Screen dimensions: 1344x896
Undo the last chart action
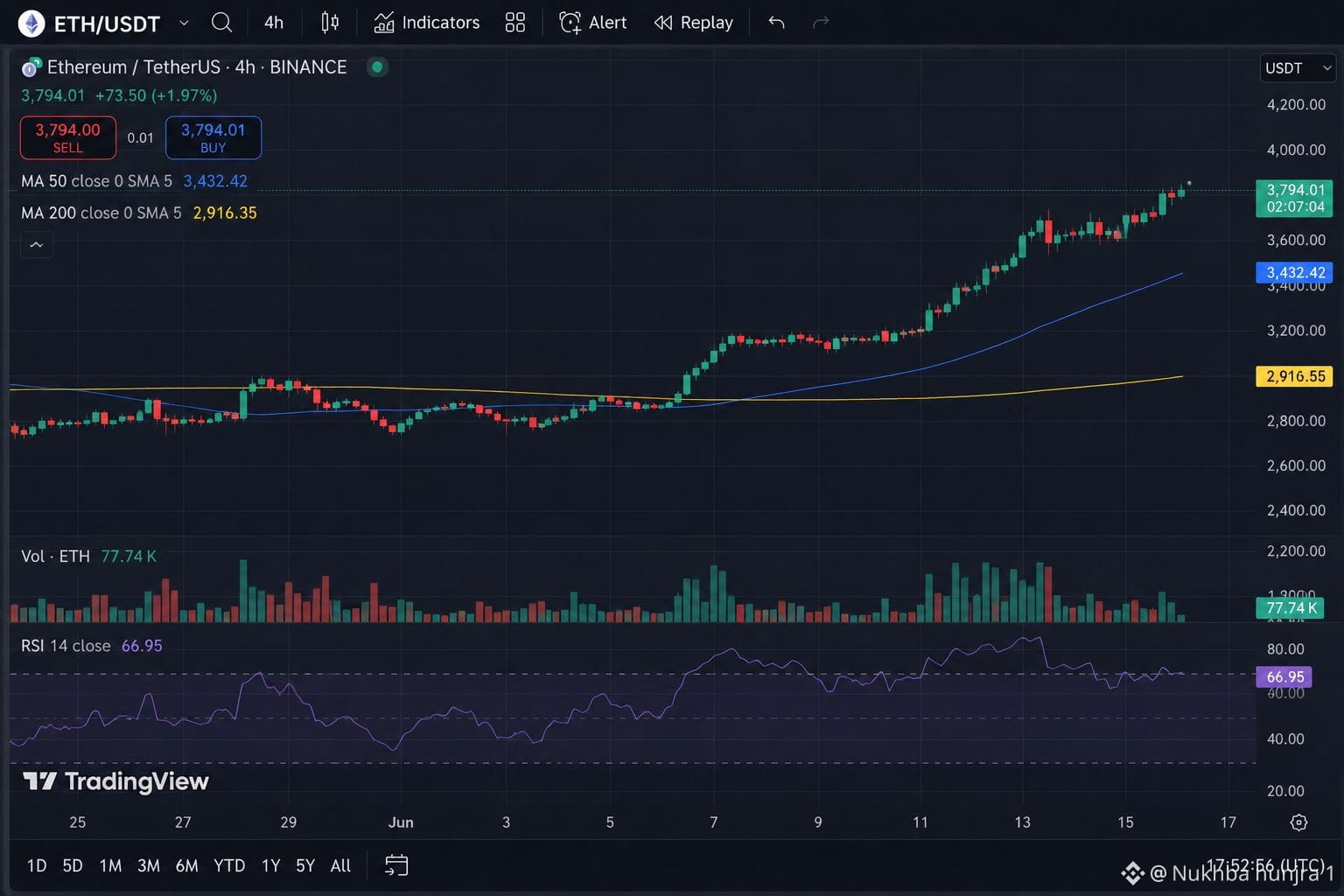tap(776, 23)
